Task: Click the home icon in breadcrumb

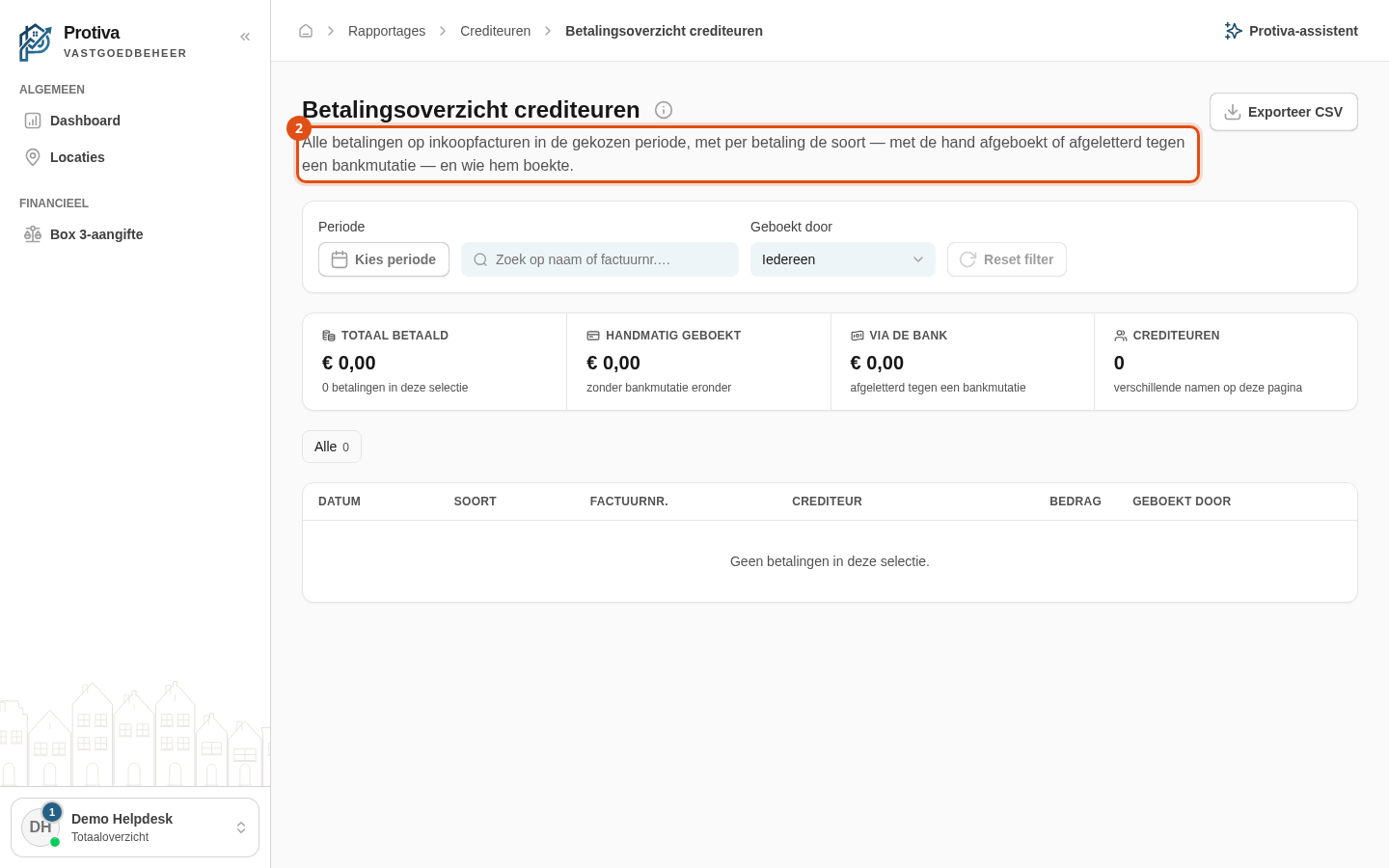Action: [x=306, y=31]
